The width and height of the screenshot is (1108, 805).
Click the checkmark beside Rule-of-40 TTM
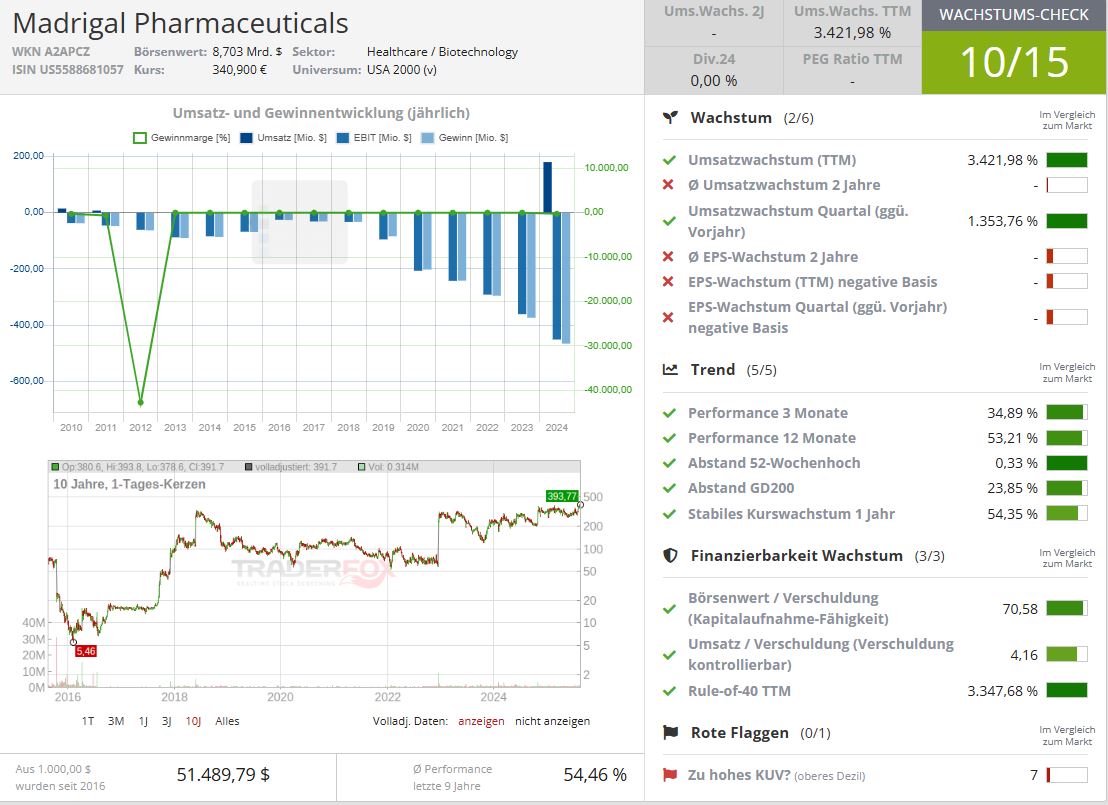[x=668, y=691]
